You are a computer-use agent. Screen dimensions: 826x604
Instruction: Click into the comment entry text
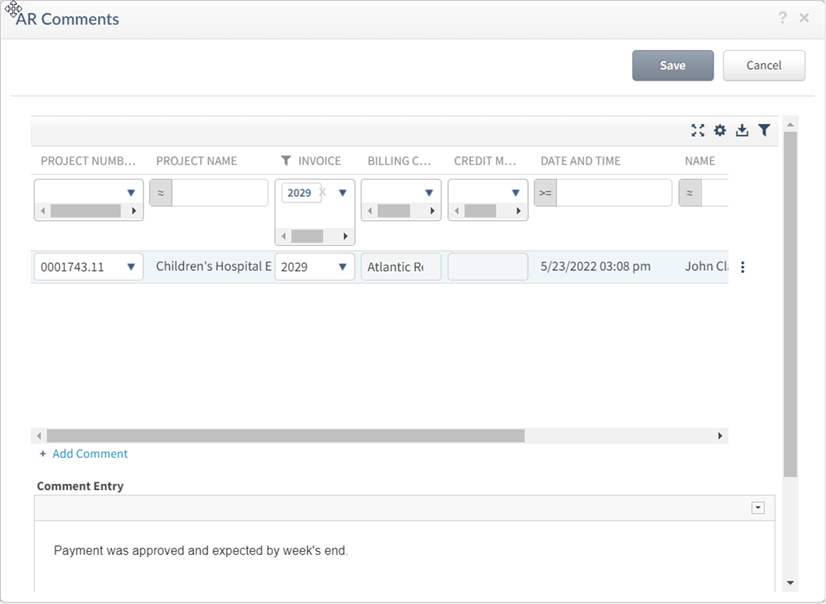tap(201, 551)
